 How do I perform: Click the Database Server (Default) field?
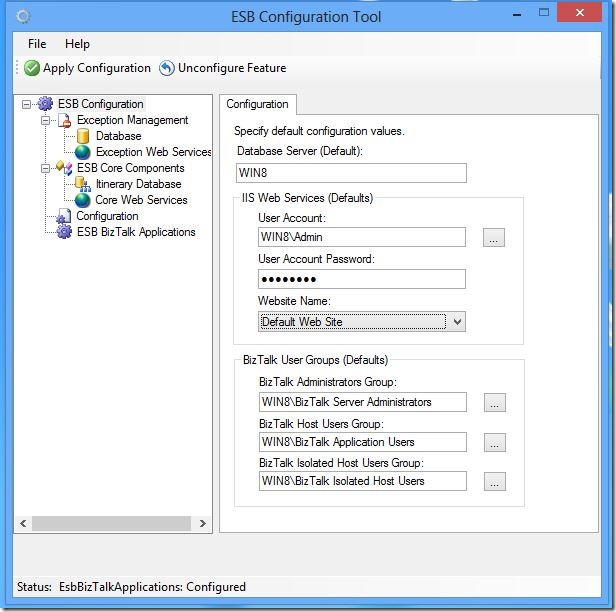(x=351, y=173)
